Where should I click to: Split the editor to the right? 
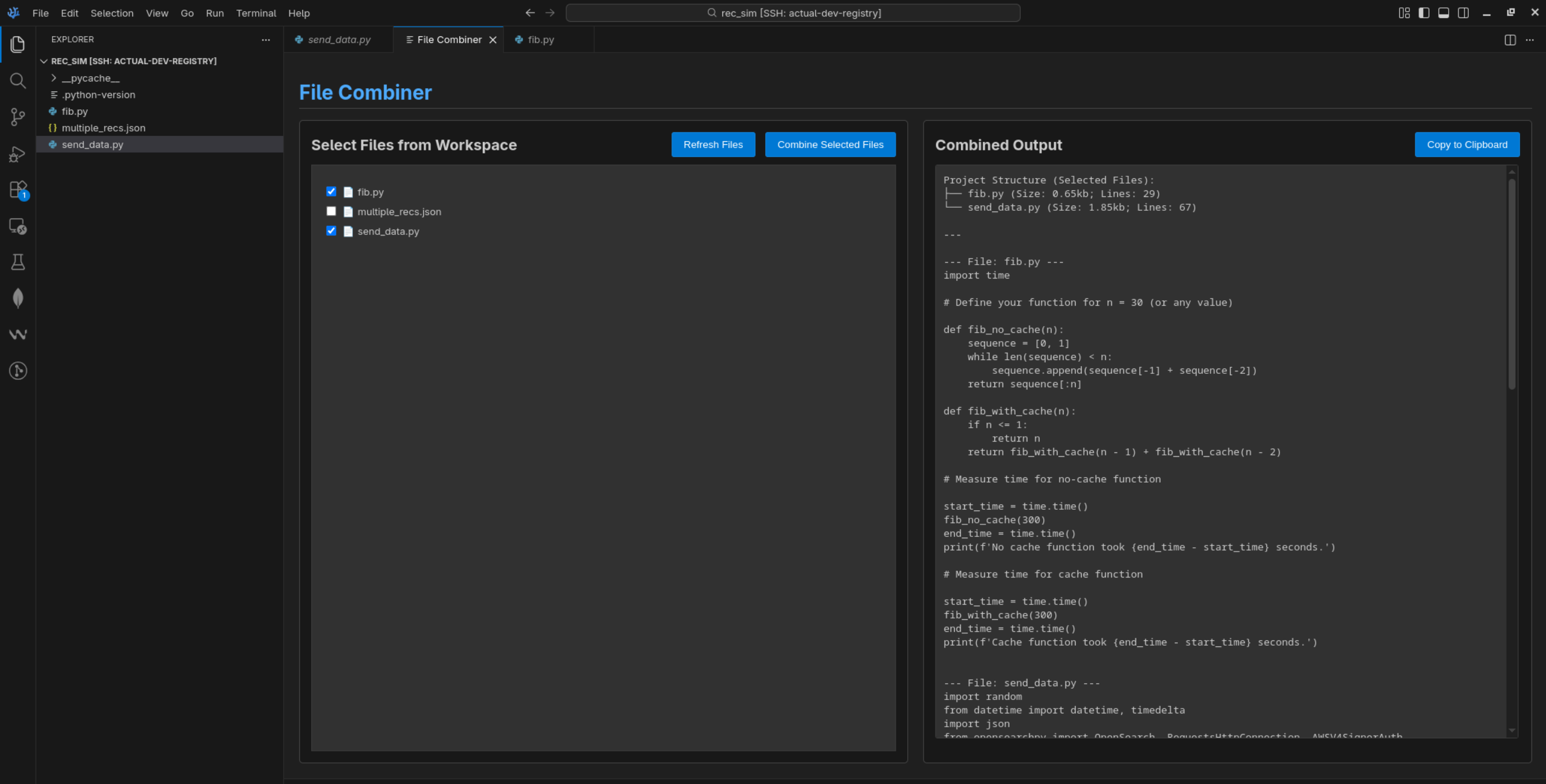click(x=1510, y=40)
